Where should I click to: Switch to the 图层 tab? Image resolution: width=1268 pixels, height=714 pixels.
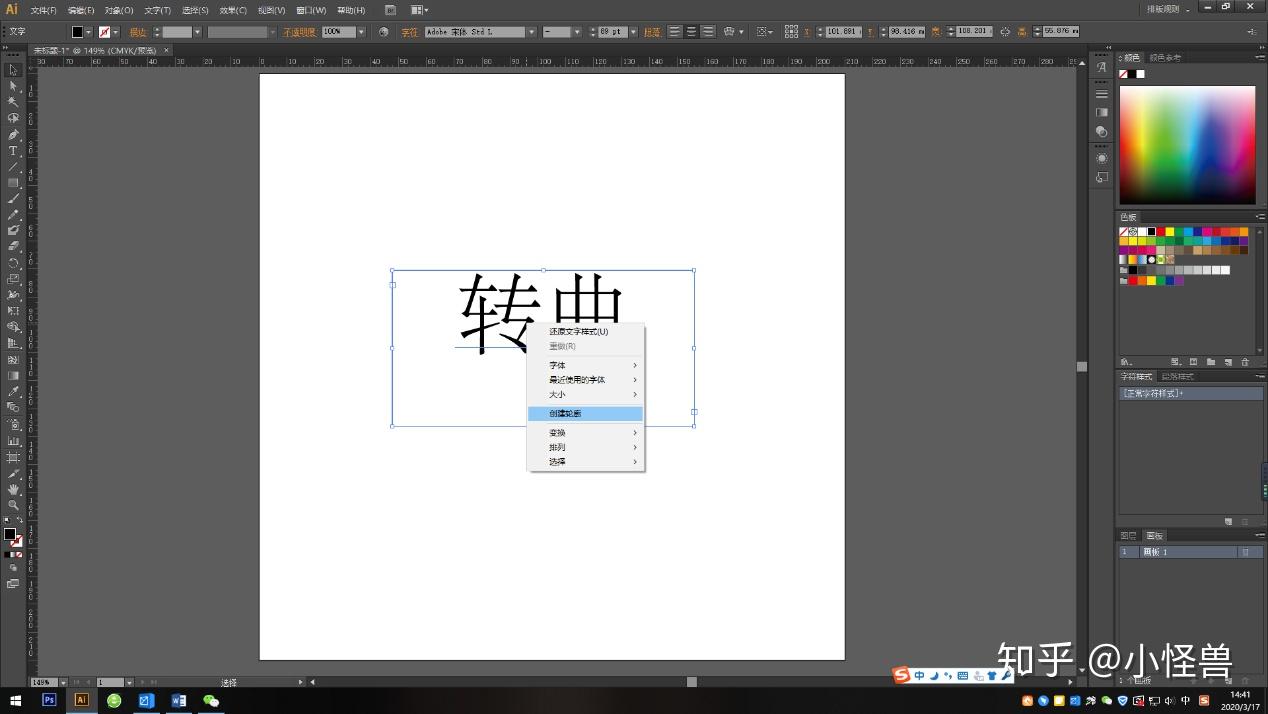click(x=1129, y=535)
